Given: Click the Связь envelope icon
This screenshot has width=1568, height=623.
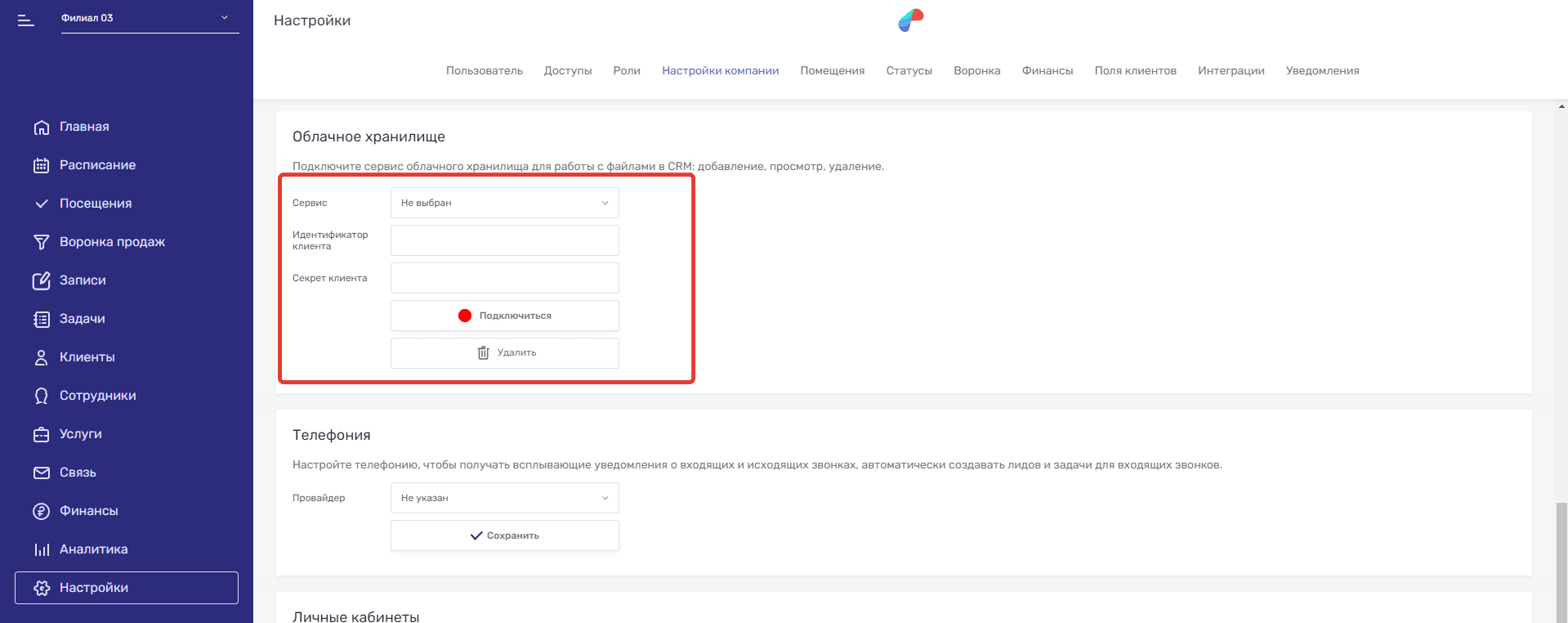Looking at the screenshot, I should coord(42,473).
